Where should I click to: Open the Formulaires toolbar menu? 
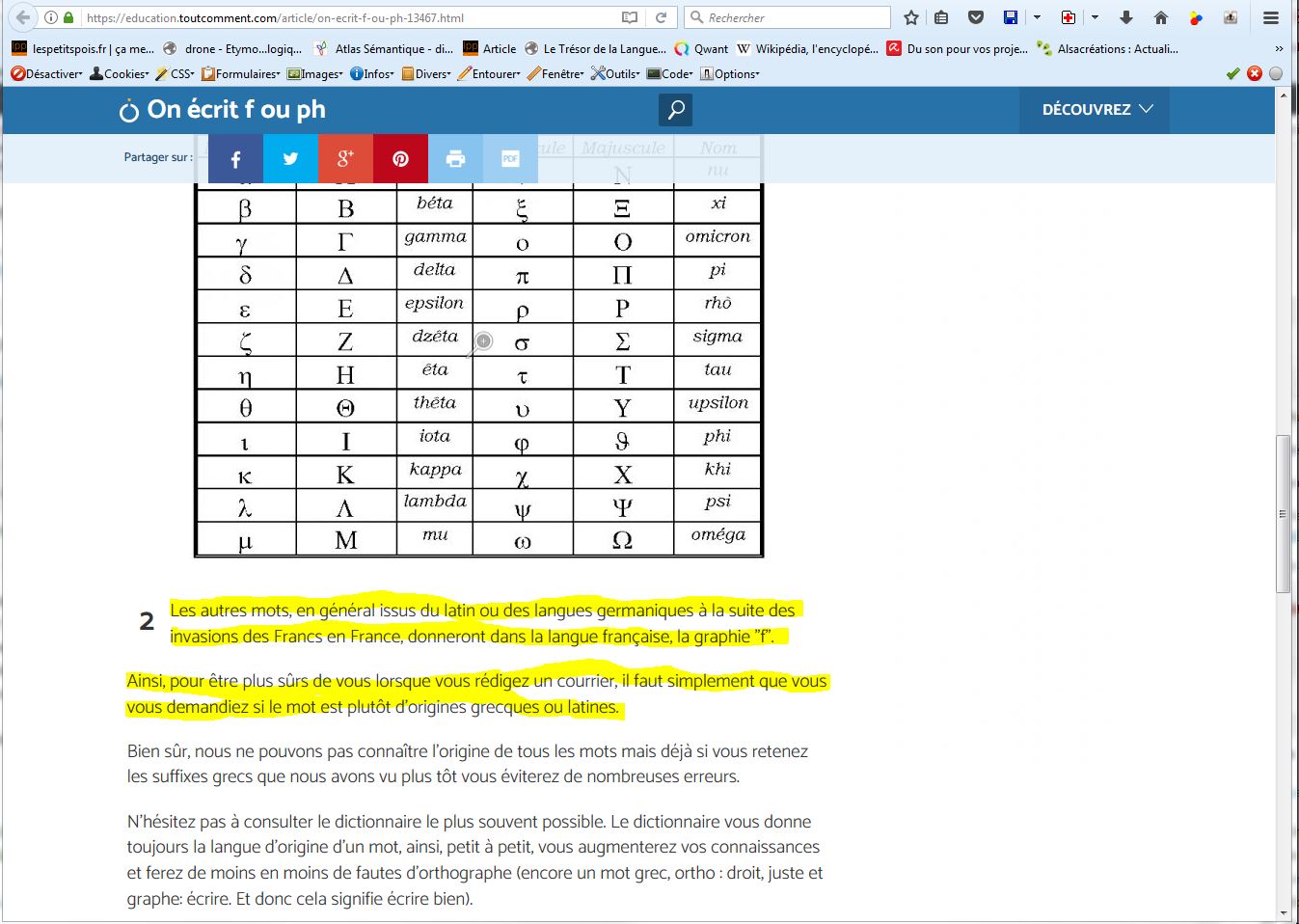[241, 73]
